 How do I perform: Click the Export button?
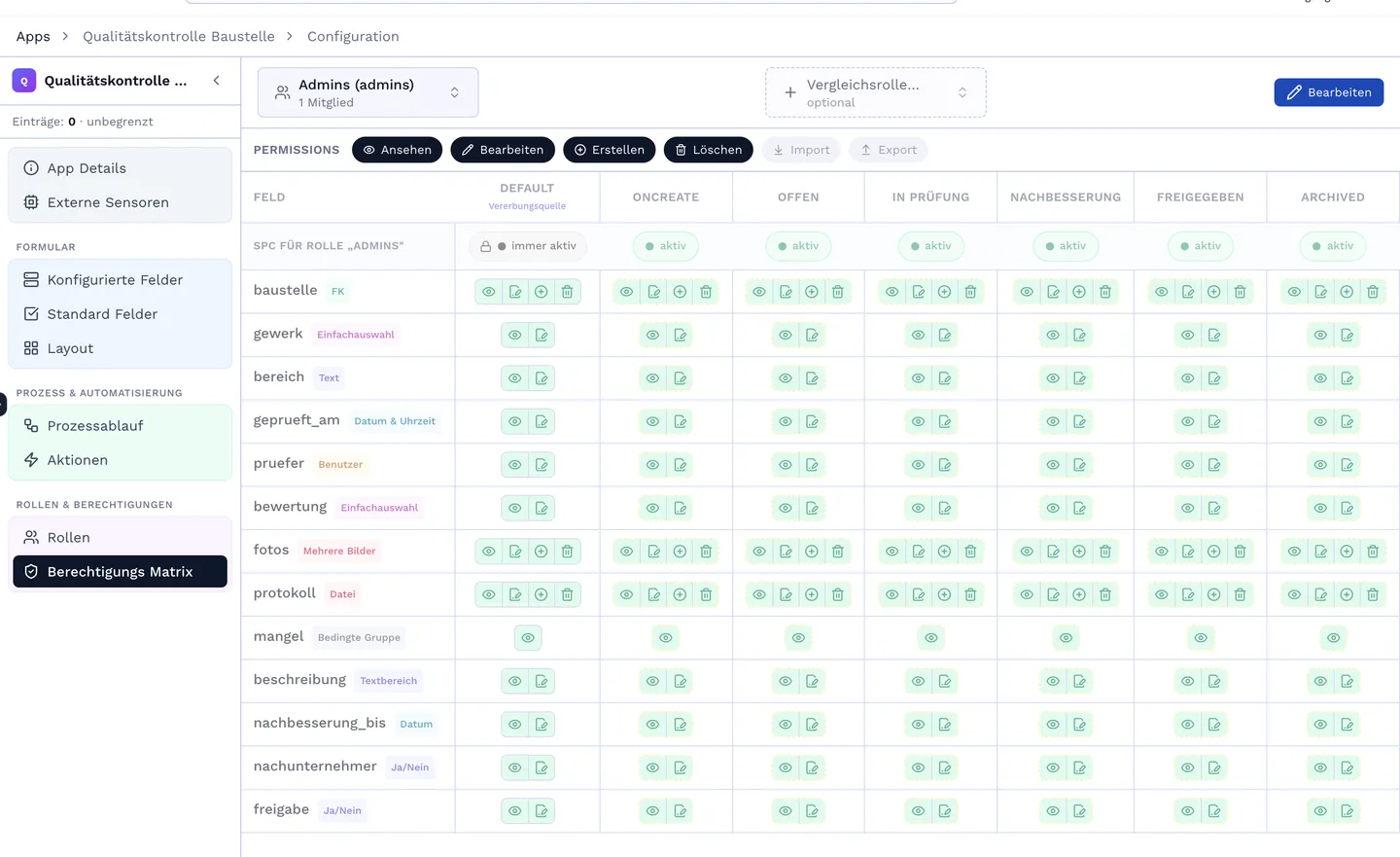889,150
